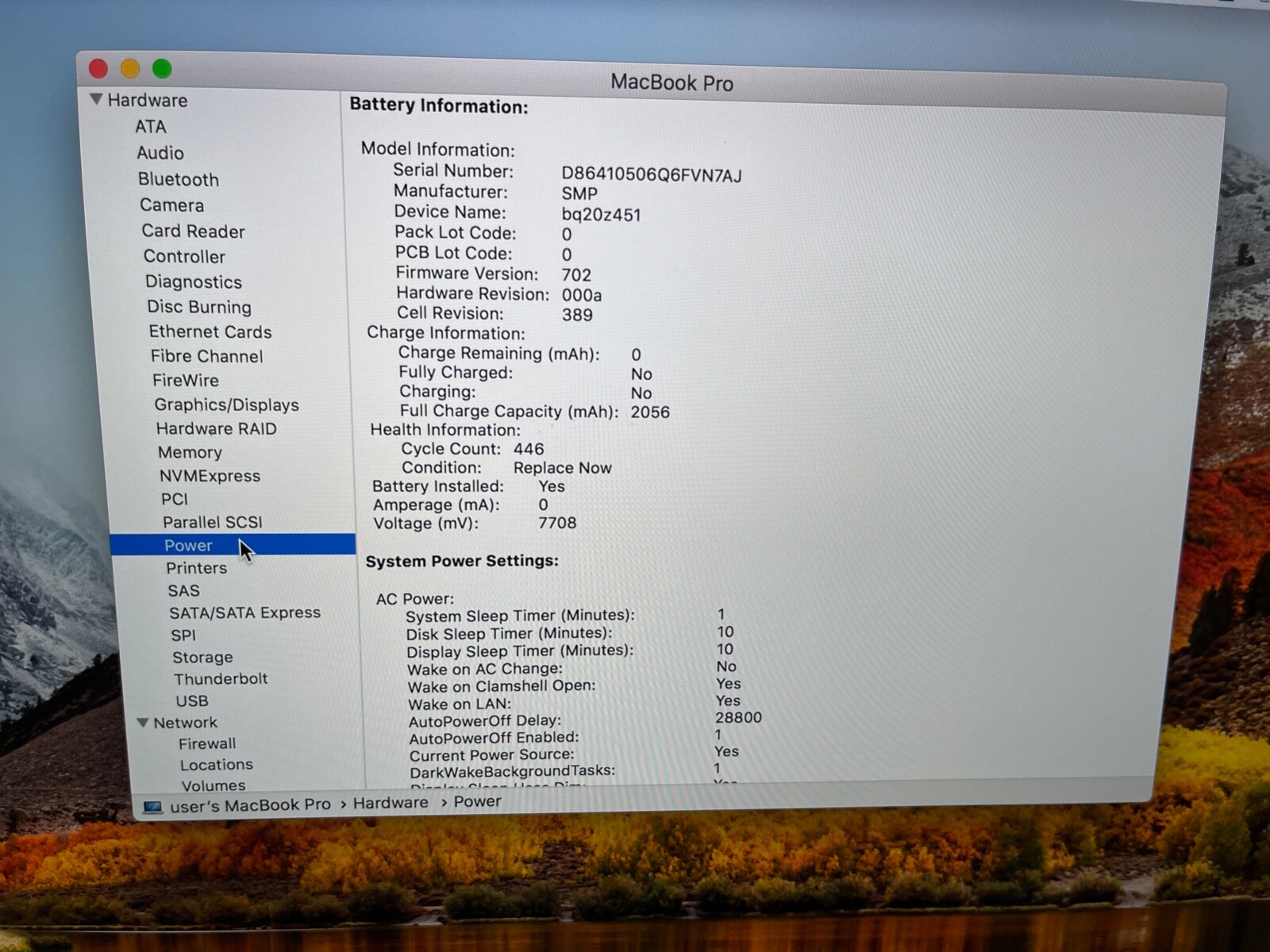Image resolution: width=1270 pixels, height=952 pixels.
Task: Click the Replace Now condition value
Action: (563, 468)
